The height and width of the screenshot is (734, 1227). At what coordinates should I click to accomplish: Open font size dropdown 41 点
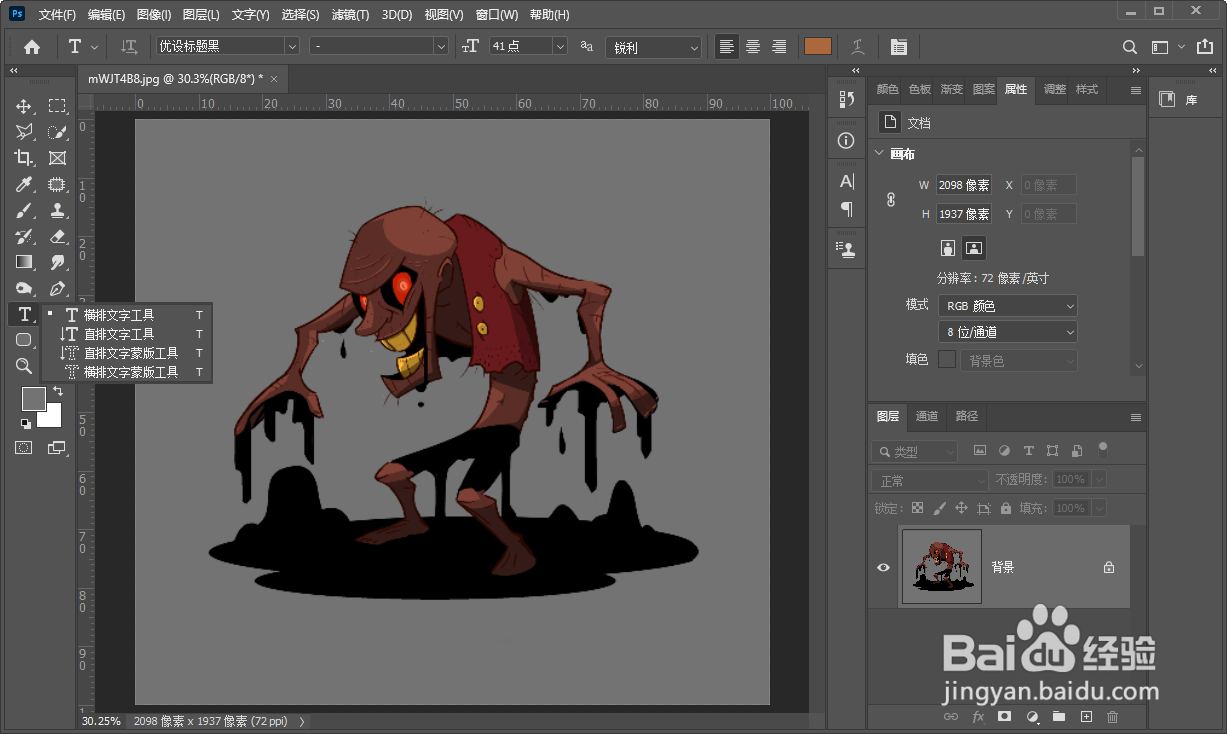coord(528,46)
